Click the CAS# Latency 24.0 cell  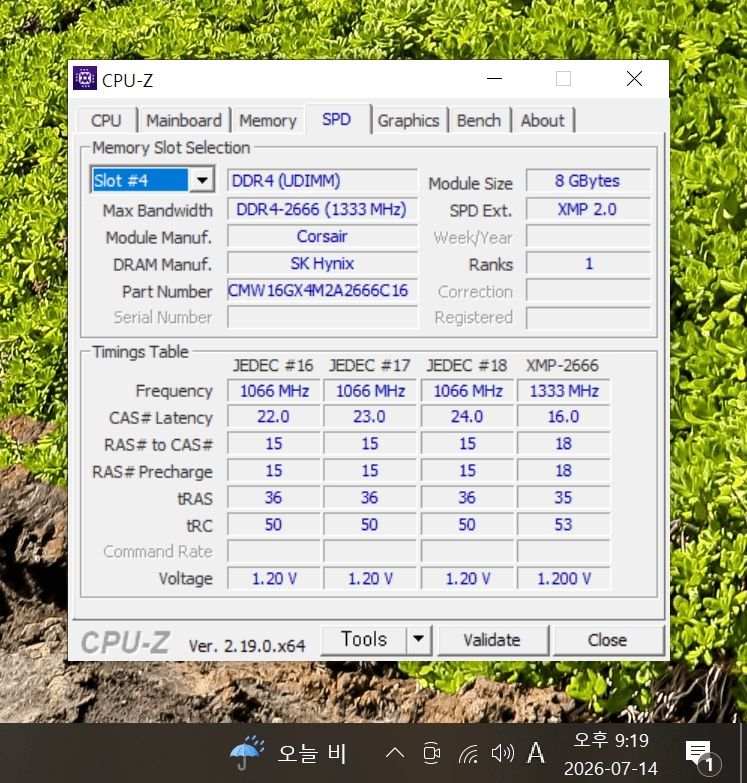(467, 416)
